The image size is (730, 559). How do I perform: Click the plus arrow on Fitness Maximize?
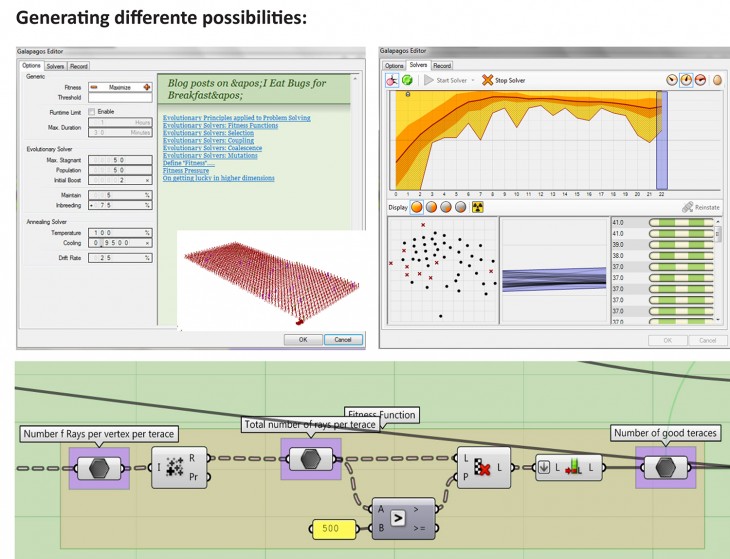click(x=146, y=87)
